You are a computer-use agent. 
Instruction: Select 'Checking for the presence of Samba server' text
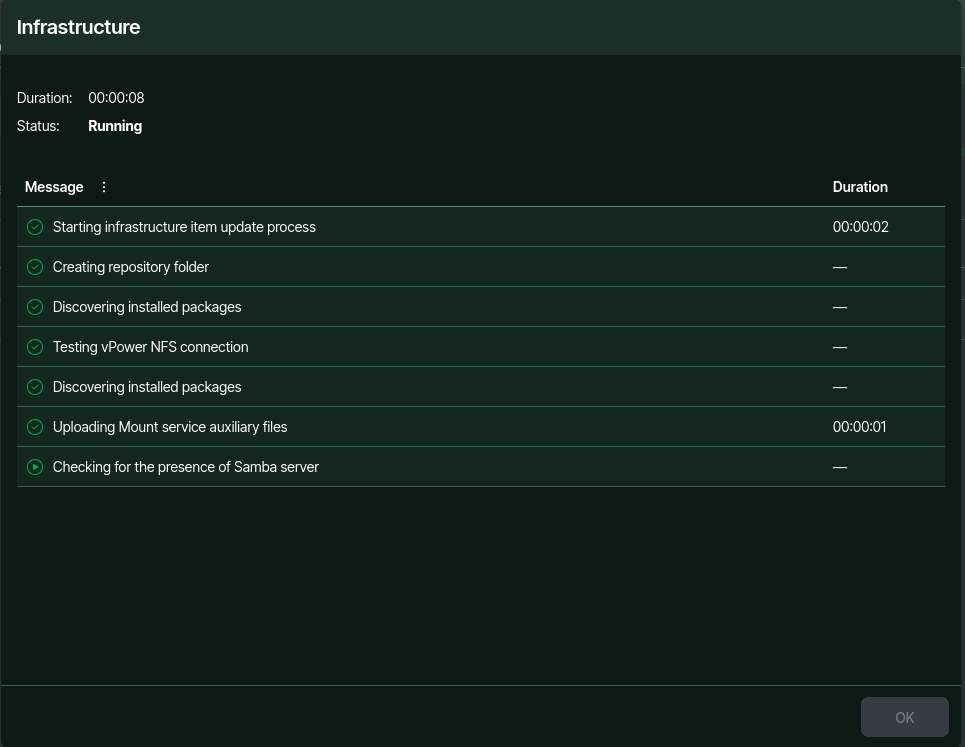(x=185, y=467)
